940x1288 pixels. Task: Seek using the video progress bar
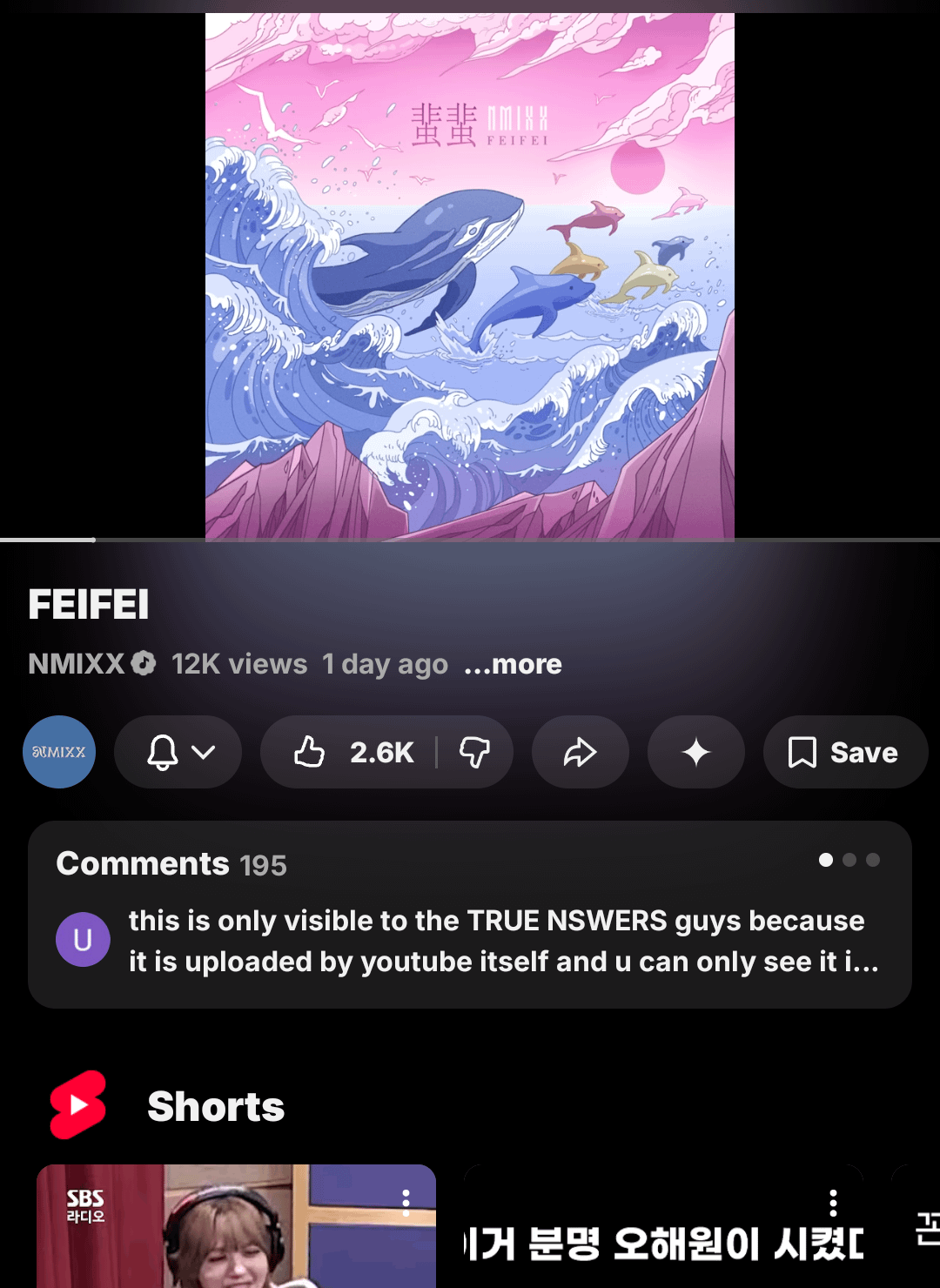[470, 540]
